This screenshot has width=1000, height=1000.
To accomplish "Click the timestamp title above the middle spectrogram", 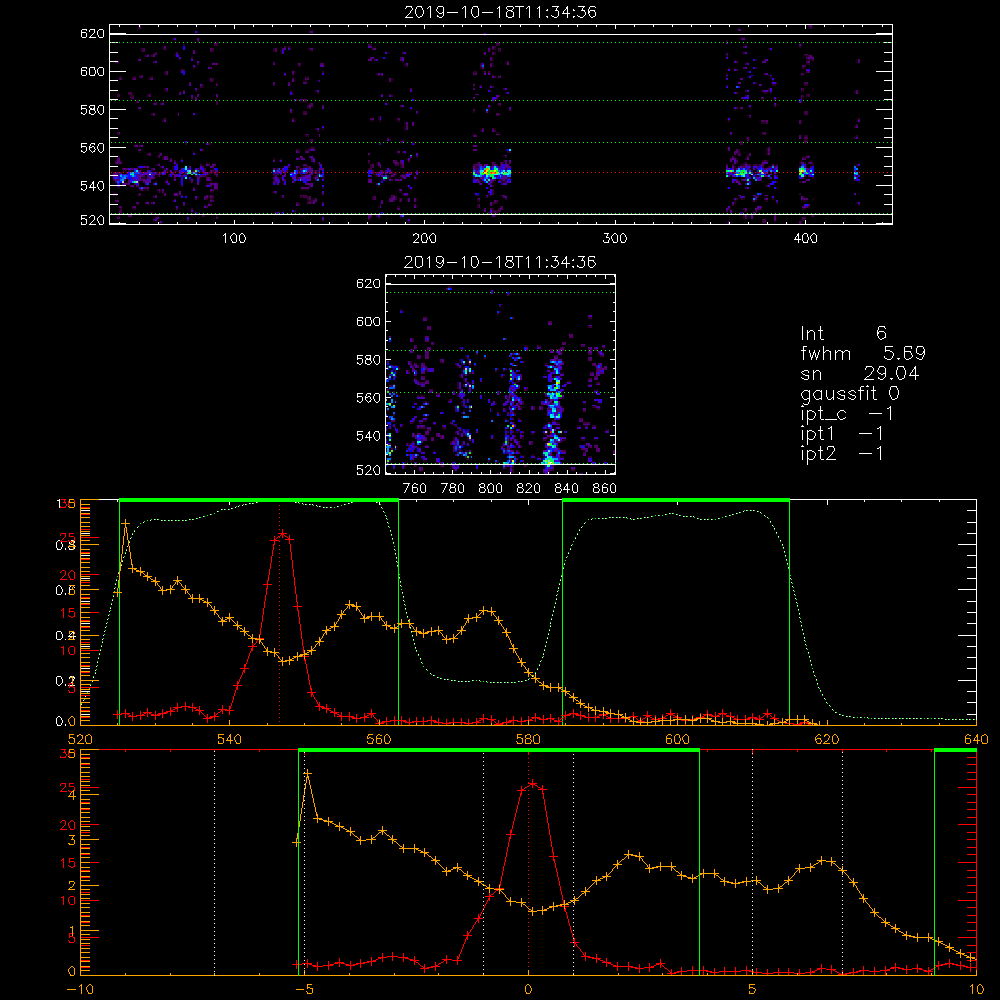I will (500, 262).
